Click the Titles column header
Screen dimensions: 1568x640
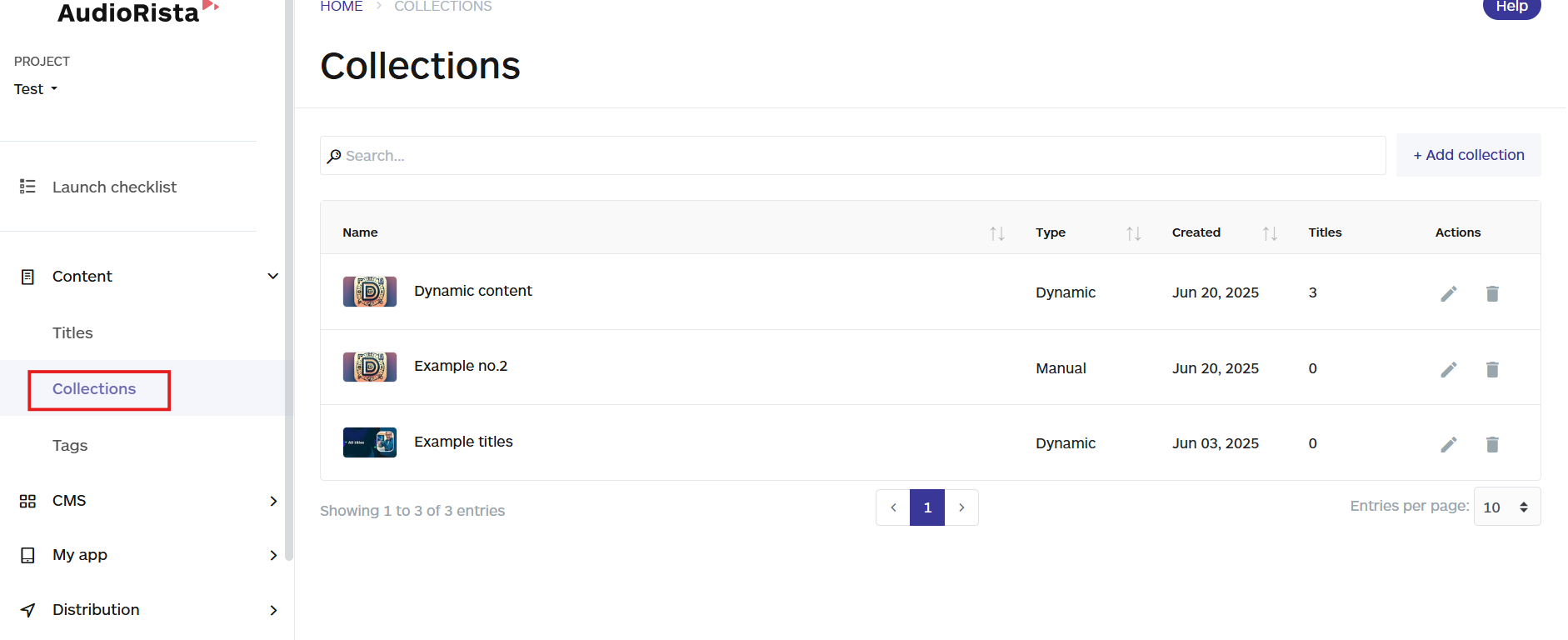tap(1325, 232)
